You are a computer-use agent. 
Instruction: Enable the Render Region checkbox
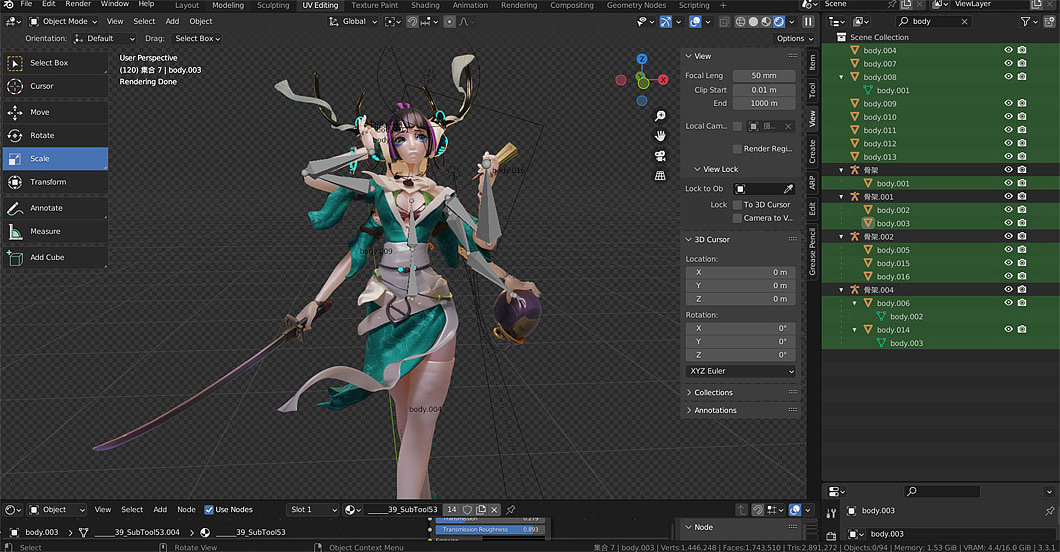pos(738,149)
